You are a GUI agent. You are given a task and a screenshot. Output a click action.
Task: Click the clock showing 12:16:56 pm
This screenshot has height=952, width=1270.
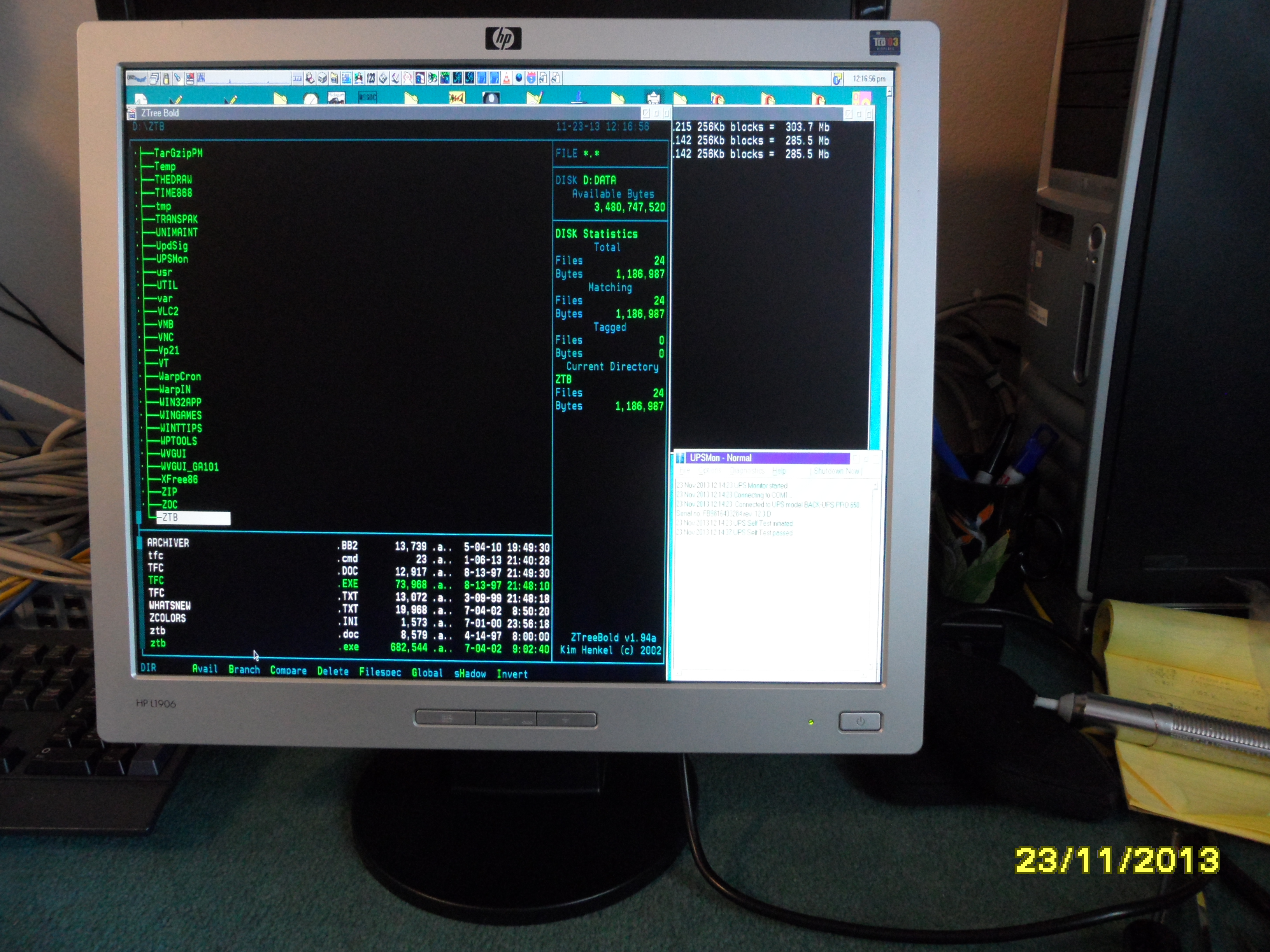click(x=869, y=79)
